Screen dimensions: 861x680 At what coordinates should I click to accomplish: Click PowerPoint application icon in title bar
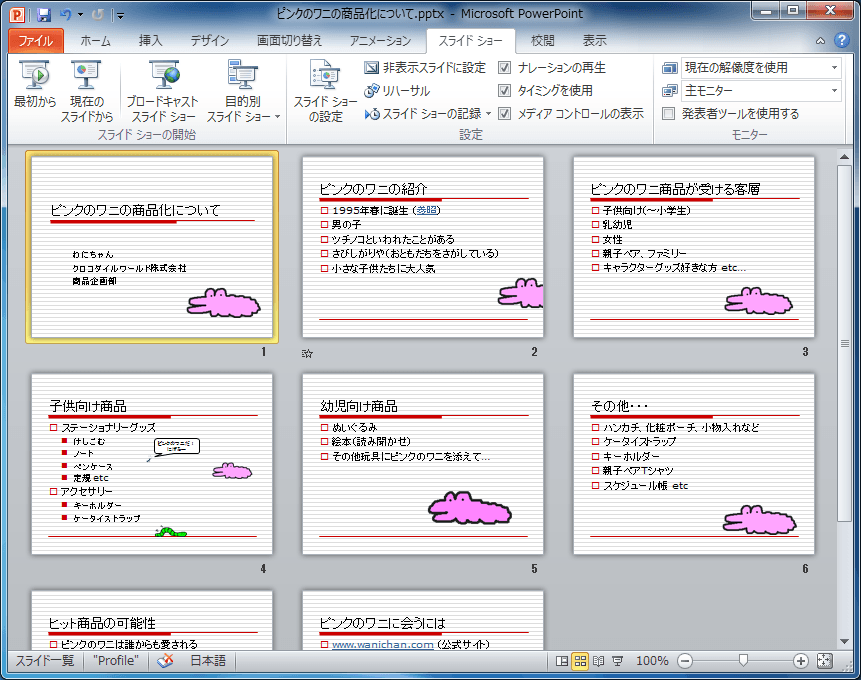[x=18, y=14]
